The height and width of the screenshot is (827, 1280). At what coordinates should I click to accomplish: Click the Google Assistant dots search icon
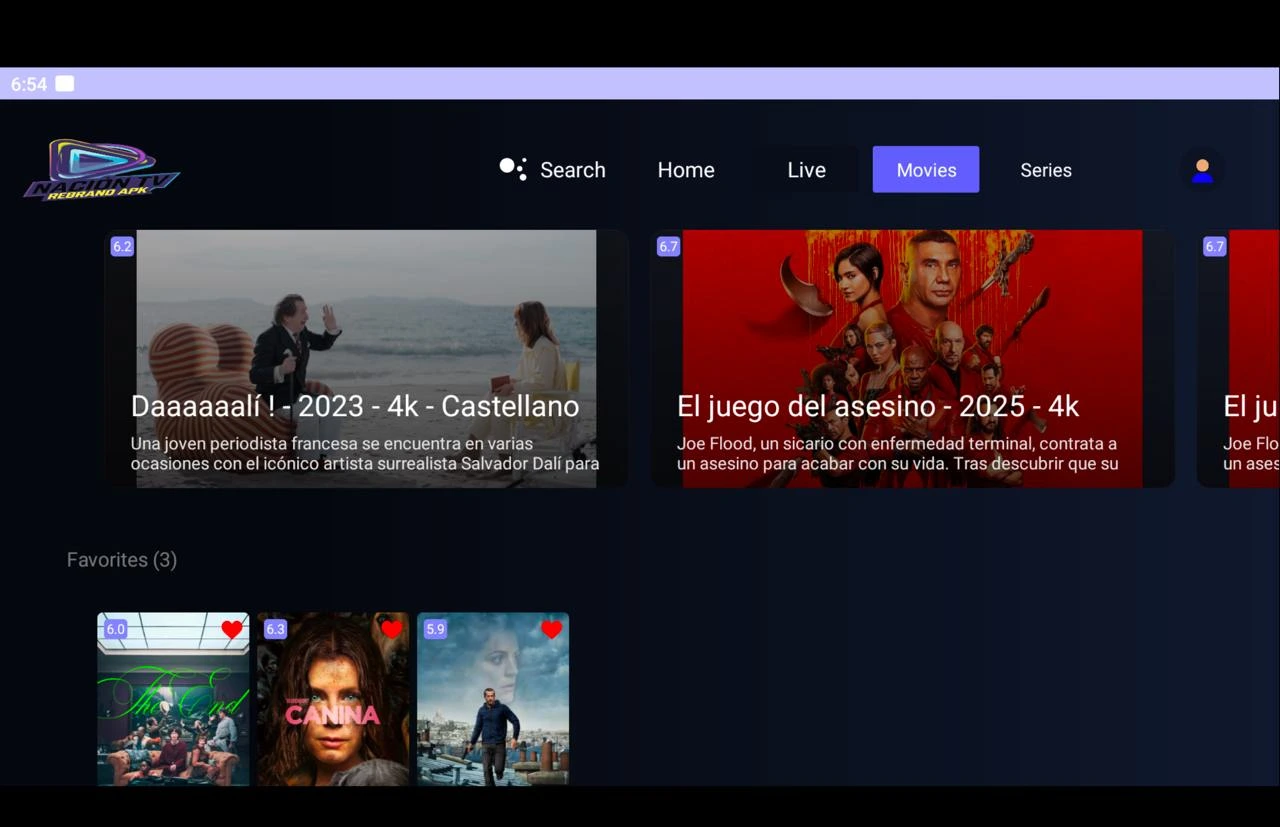(513, 169)
